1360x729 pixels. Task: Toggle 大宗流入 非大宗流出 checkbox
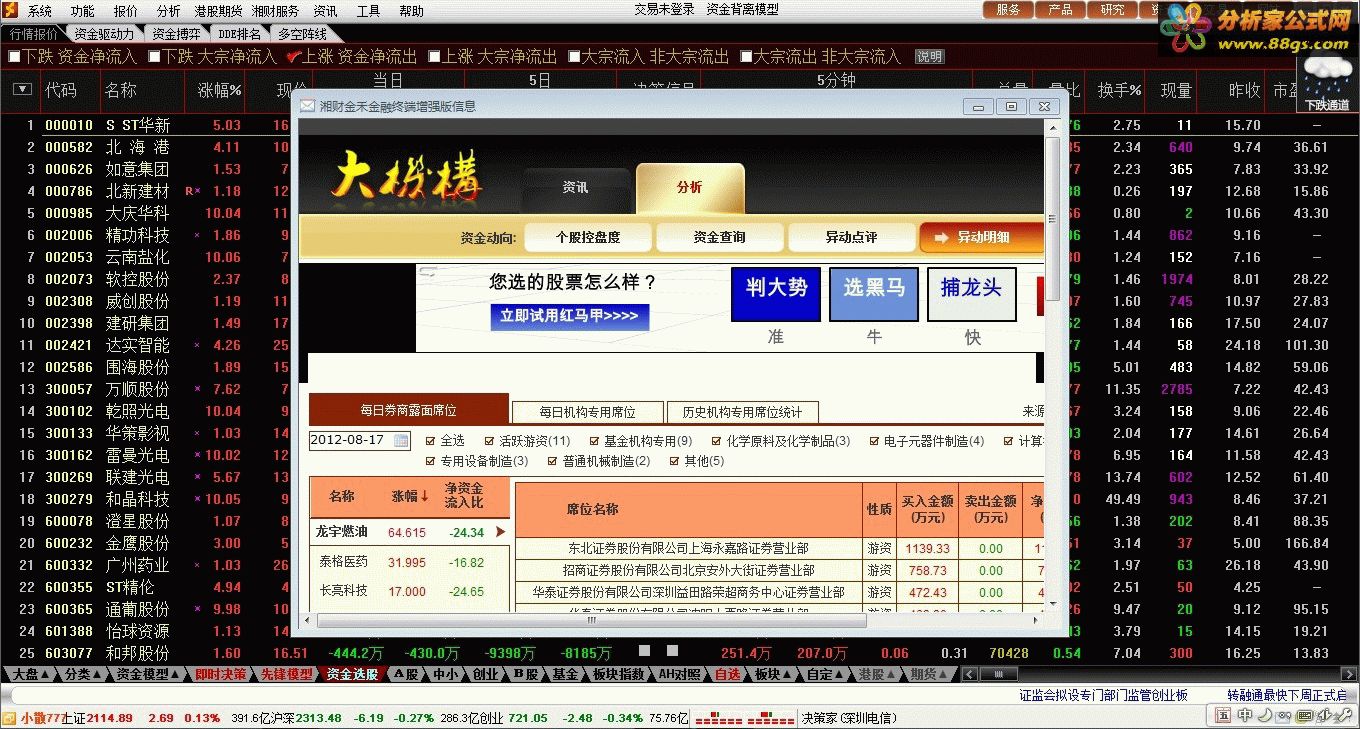(573, 57)
